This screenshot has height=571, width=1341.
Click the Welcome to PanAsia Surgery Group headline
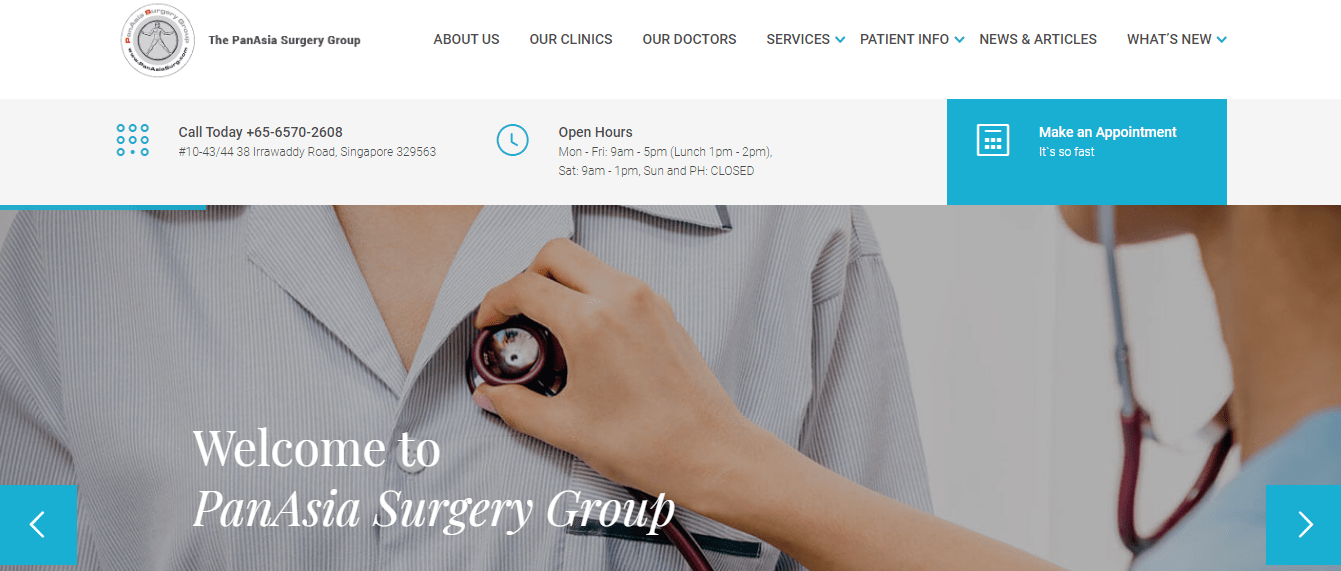point(434,478)
